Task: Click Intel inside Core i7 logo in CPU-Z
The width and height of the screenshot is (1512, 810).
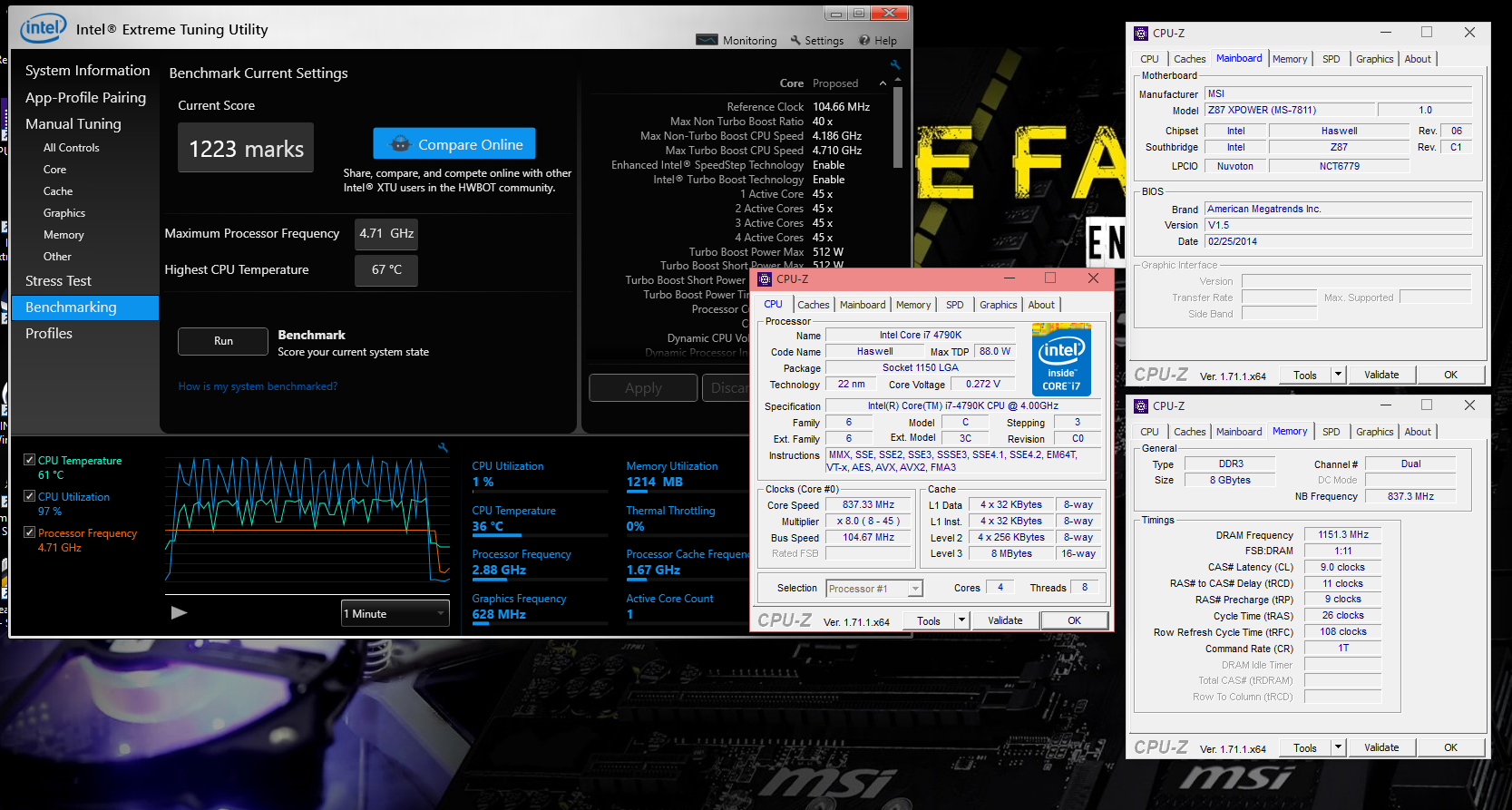Action: pos(1061,359)
